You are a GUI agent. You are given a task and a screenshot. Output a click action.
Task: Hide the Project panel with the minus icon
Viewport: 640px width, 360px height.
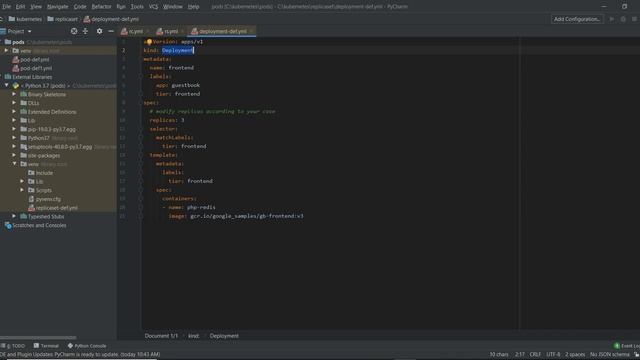pyautogui.click(x=111, y=31)
